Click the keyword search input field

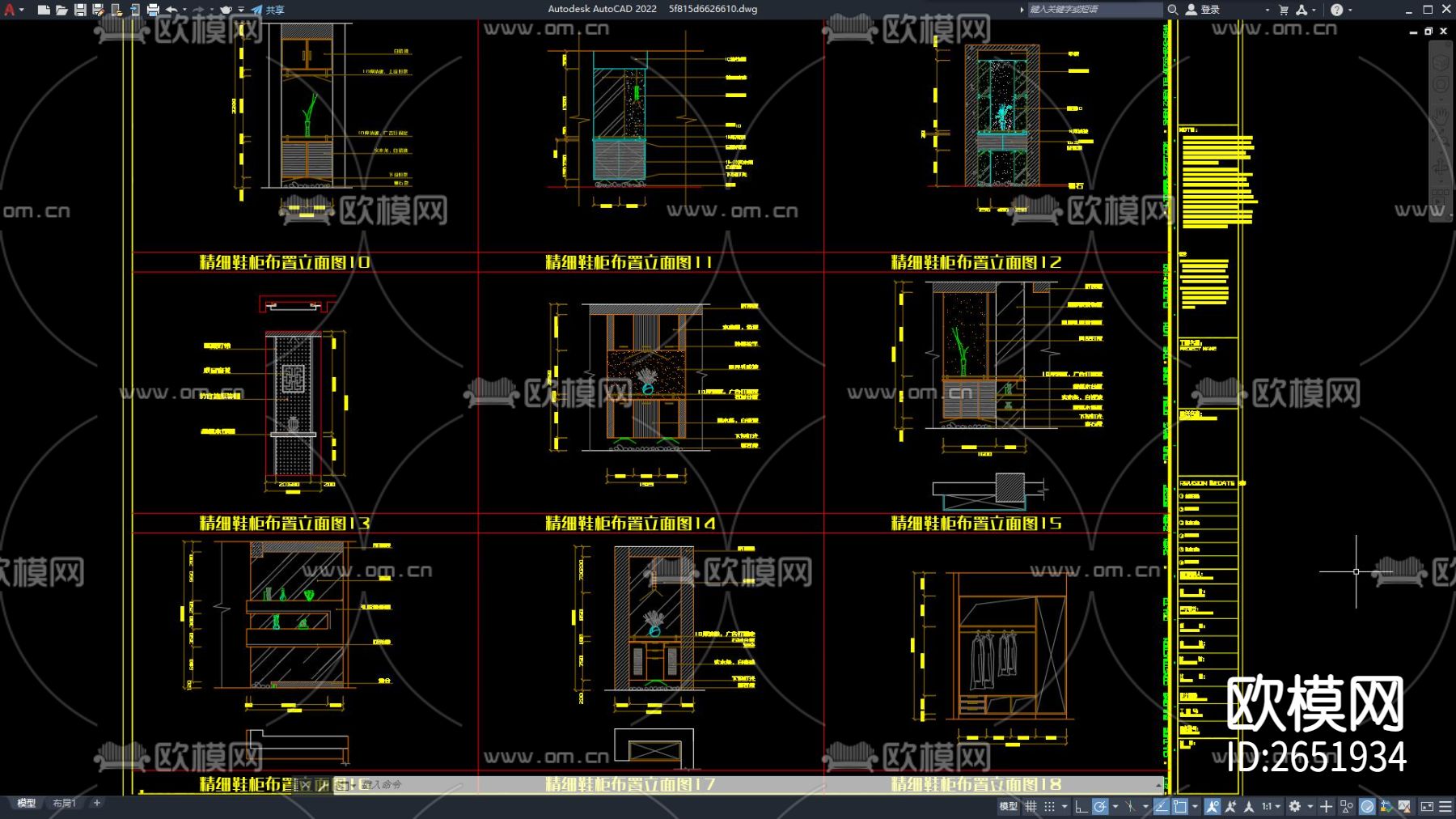(1092, 10)
